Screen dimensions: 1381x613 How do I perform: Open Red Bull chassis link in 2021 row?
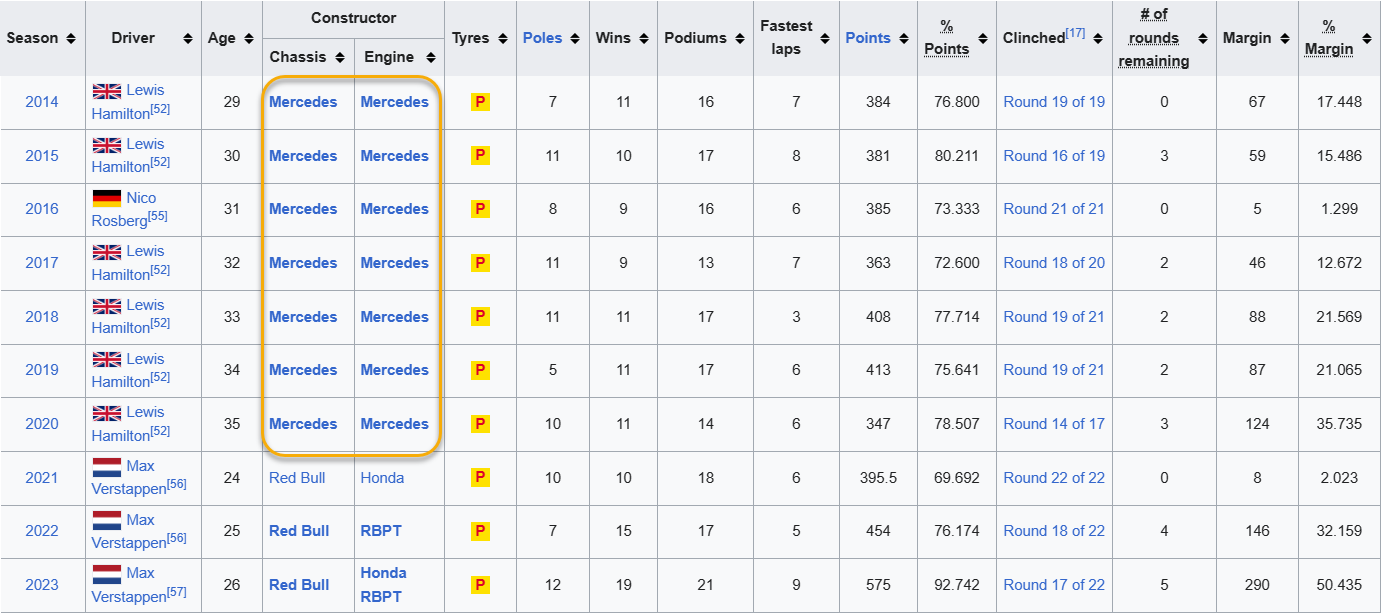coord(297,478)
